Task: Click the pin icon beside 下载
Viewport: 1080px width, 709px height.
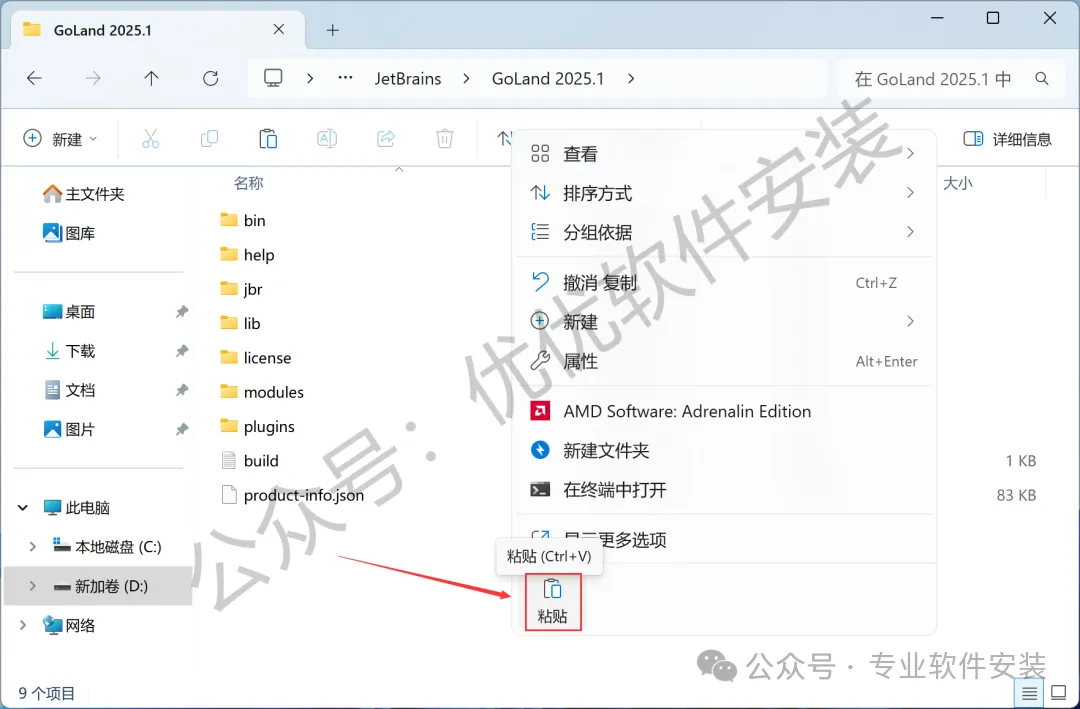Action: click(x=182, y=351)
